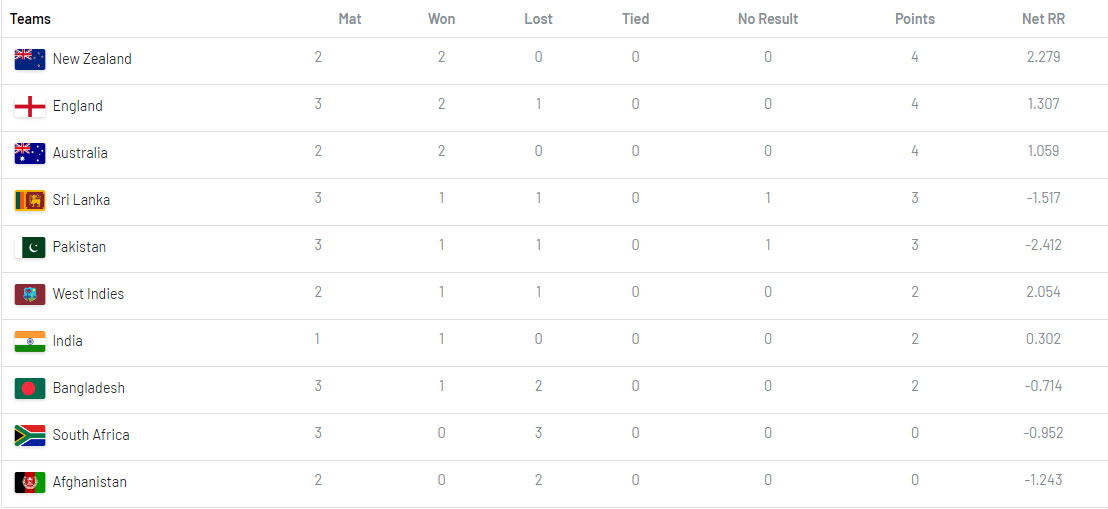Click India's Net RR value 0.302

[1043, 339]
